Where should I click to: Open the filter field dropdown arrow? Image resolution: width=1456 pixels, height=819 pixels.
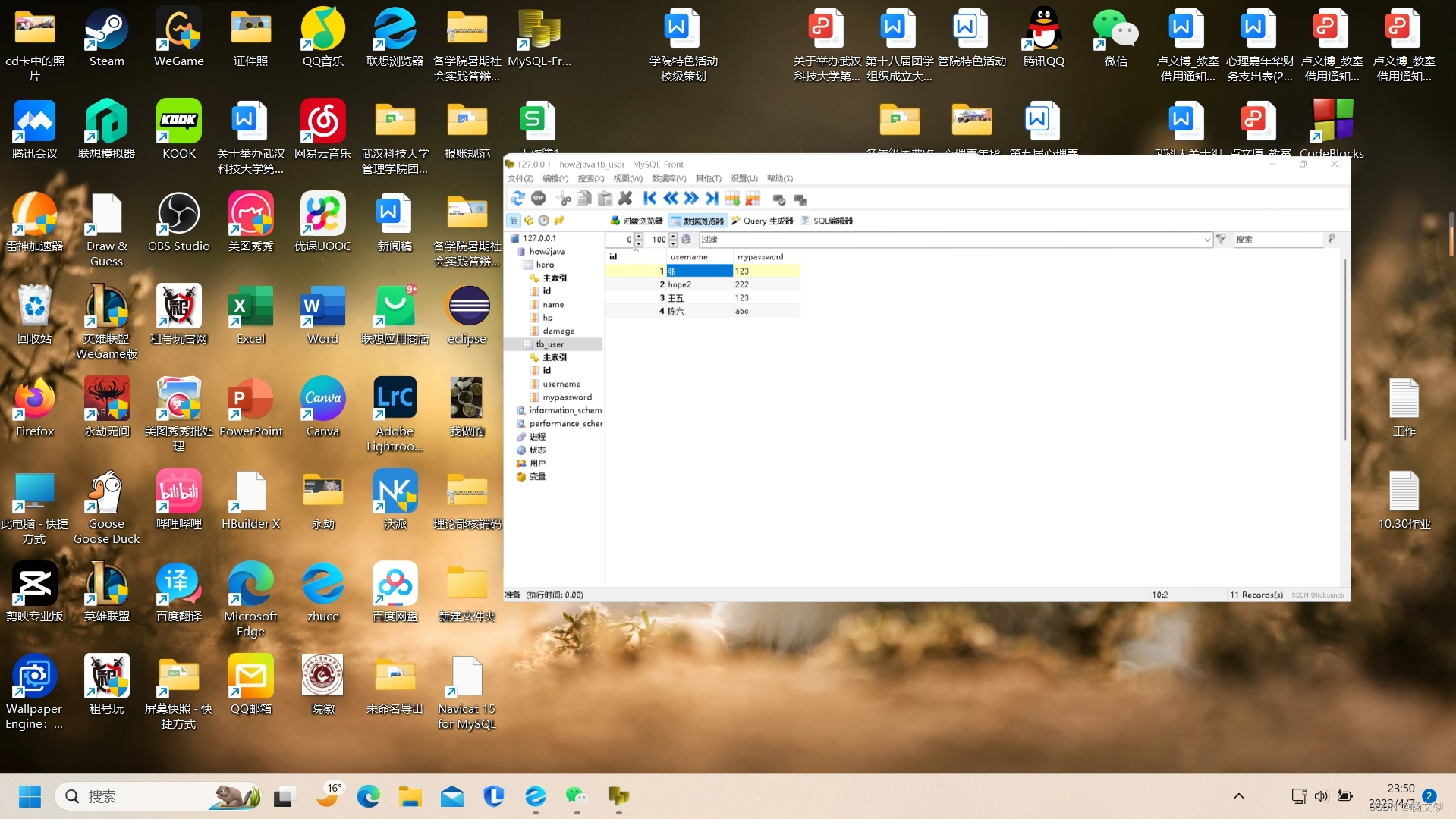1206,240
